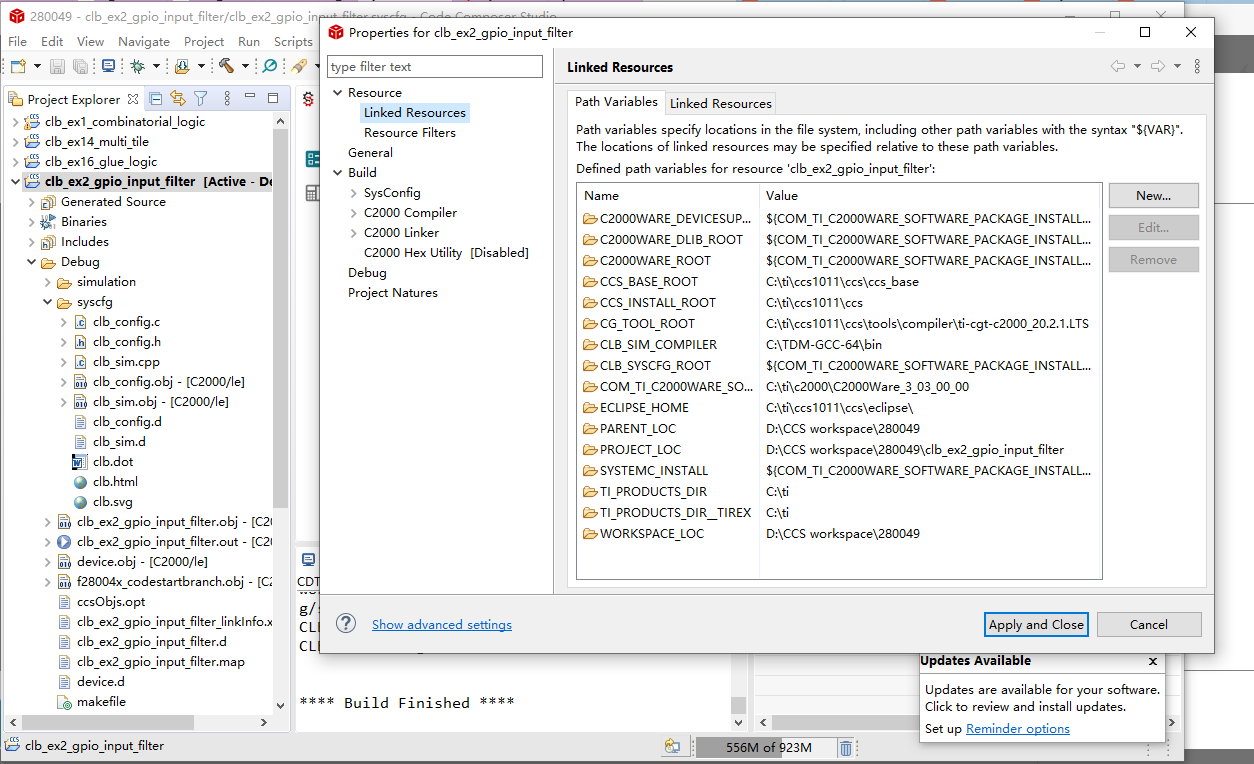This screenshot has height=764, width=1254.
Task: Expand the SysConfig node
Action: (x=354, y=193)
